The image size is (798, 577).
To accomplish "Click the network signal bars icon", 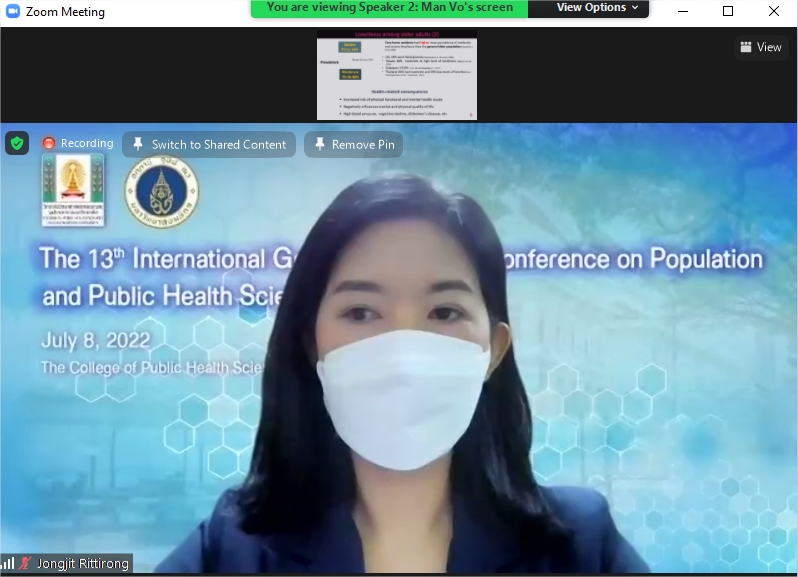I will pyautogui.click(x=8, y=564).
